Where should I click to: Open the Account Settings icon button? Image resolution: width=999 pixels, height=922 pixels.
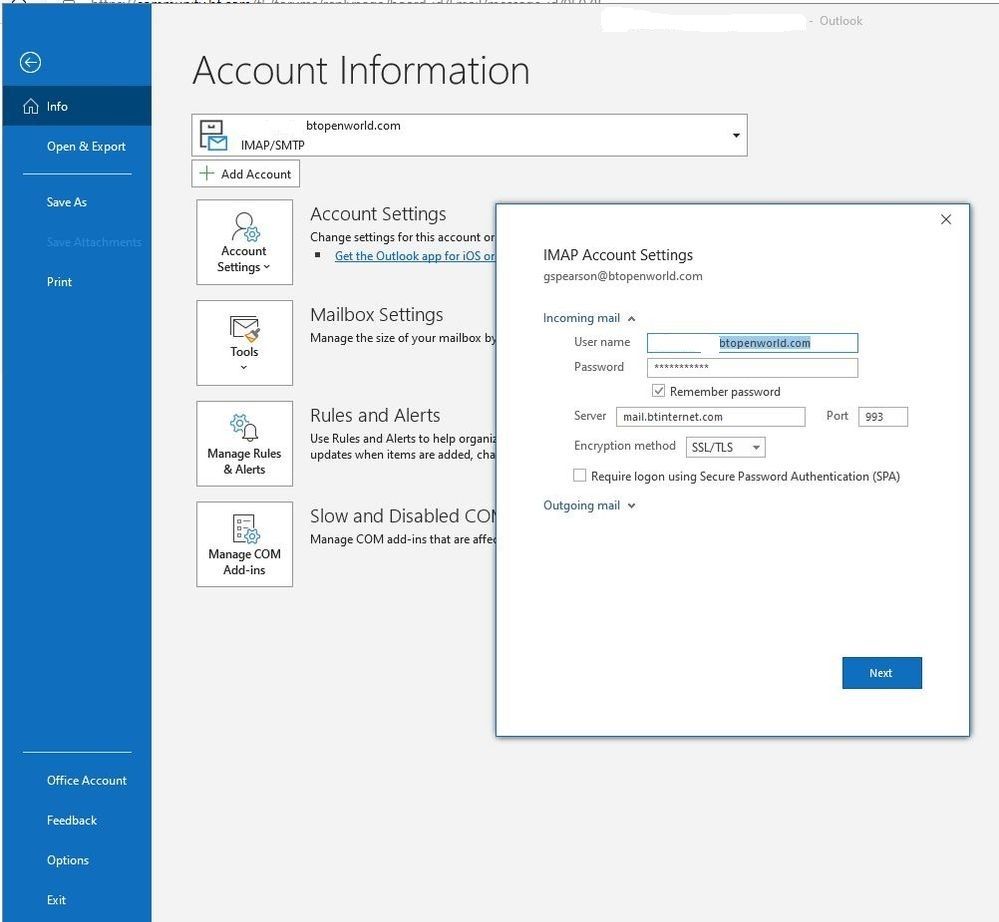[244, 242]
